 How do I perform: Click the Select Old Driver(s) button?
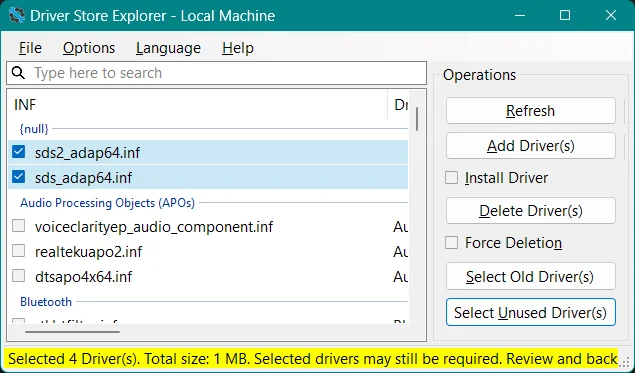(531, 277)
